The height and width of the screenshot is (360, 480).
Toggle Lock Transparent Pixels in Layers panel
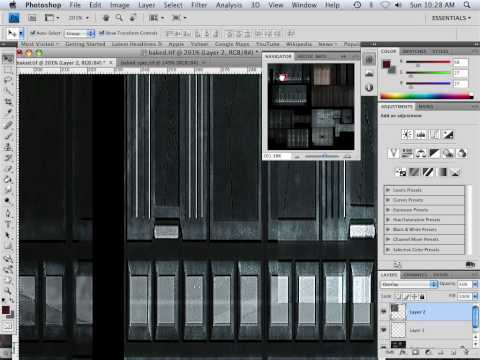click(x=398, y=296)
